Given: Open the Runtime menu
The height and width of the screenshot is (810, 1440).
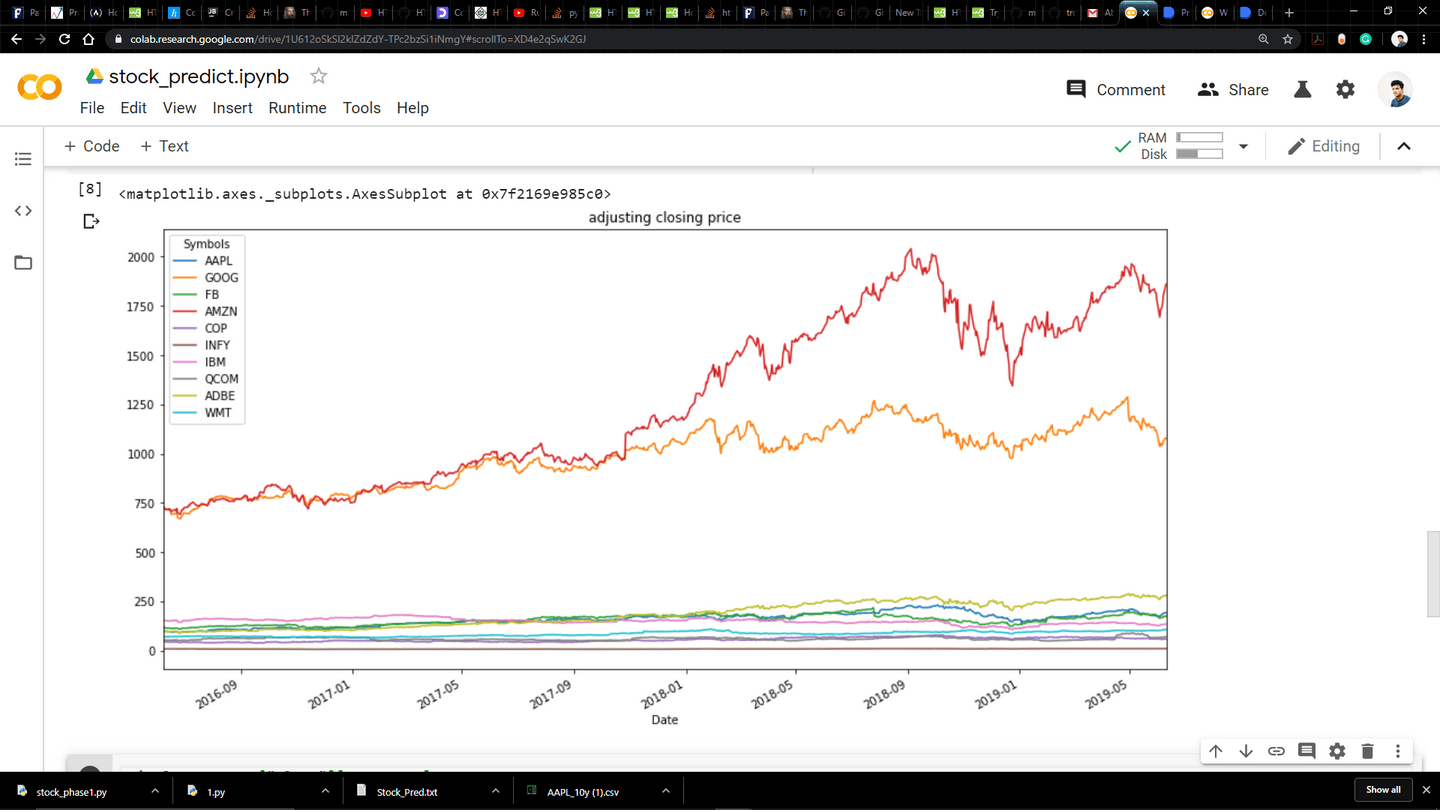Looking at the screenshot, I should 297,108.
